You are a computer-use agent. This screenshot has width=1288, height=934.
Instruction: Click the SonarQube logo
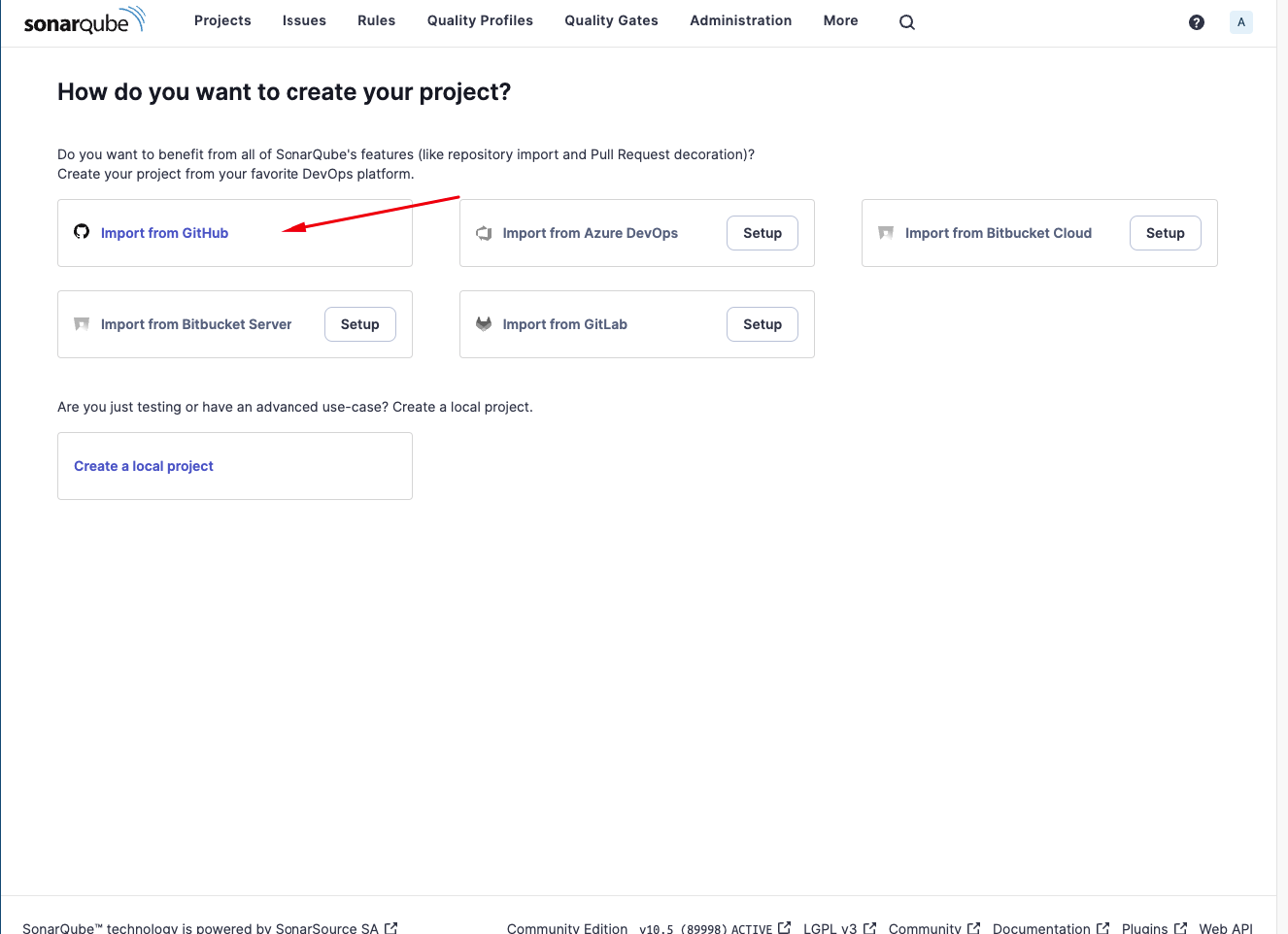pos(85,20)
